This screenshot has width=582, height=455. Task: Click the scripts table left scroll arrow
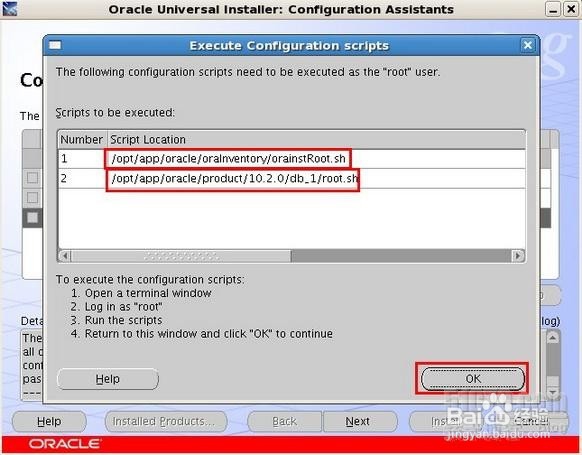(65, 256)
